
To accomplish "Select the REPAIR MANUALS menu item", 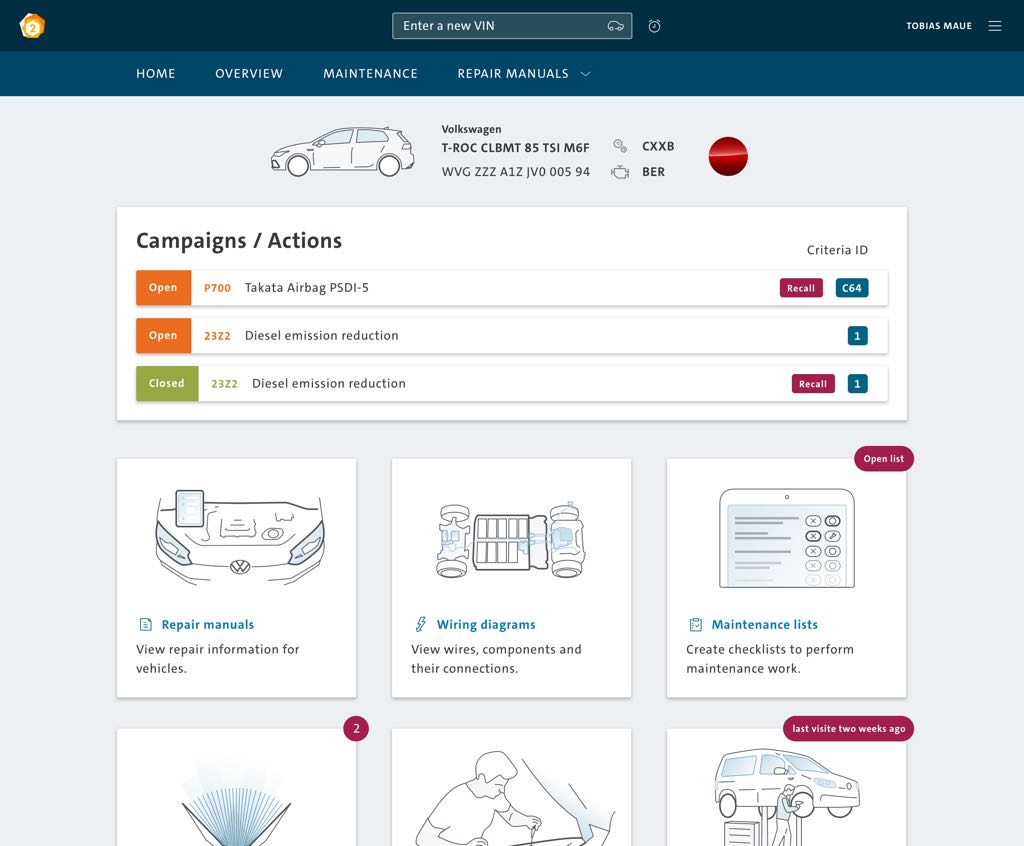I will (513, 74).
